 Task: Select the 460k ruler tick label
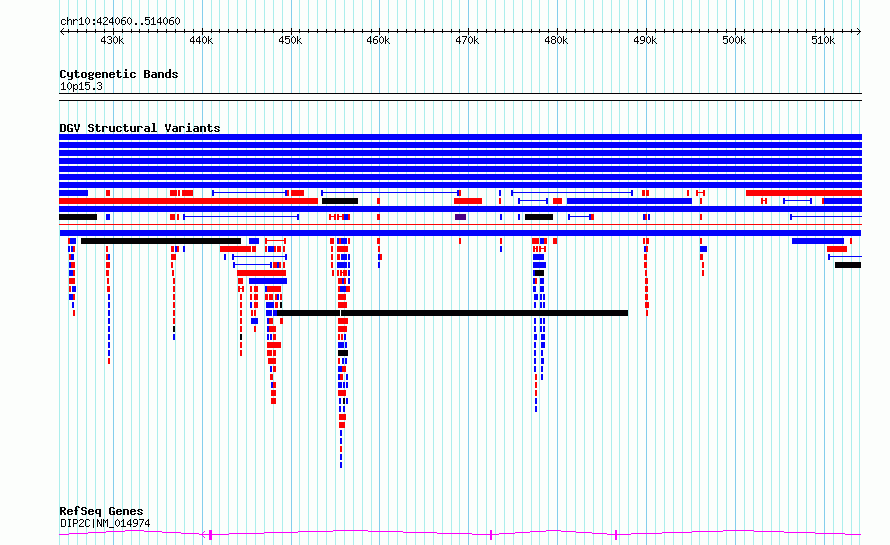378,40
